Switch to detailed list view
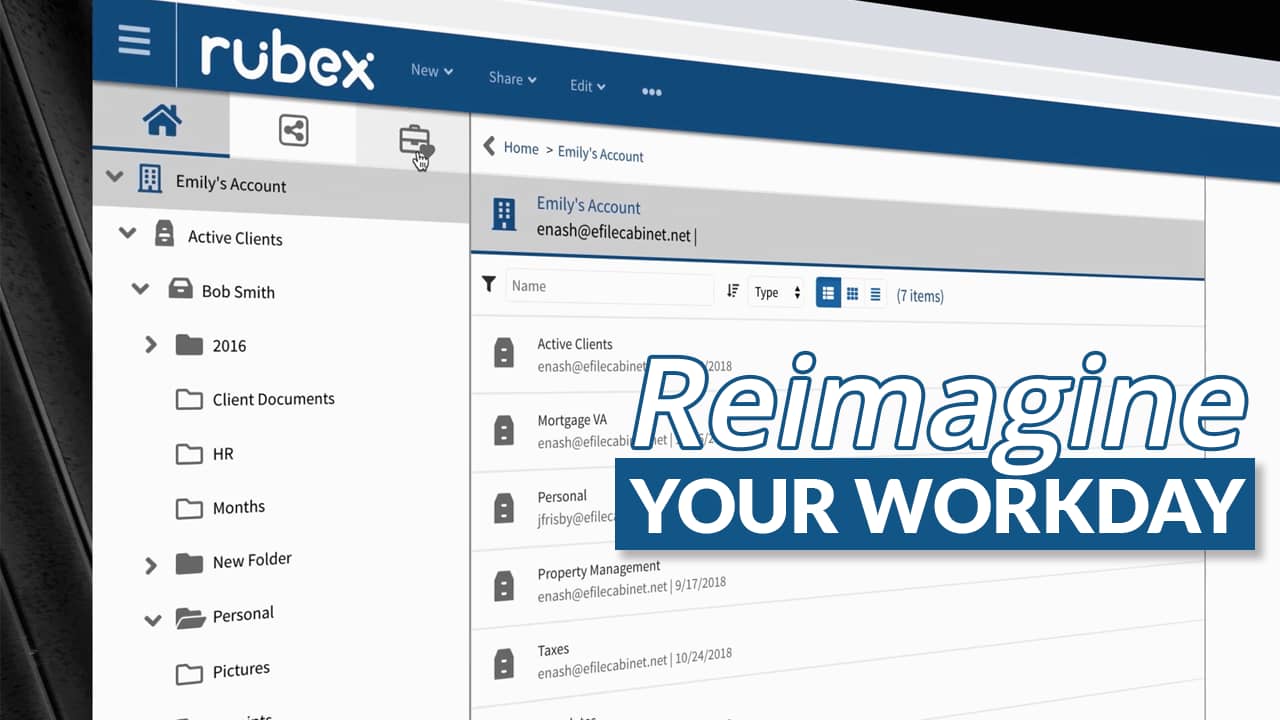Image resolution: width=1280 pixels, height=720 pixels. pyautogui.click(x=828, y=293)
